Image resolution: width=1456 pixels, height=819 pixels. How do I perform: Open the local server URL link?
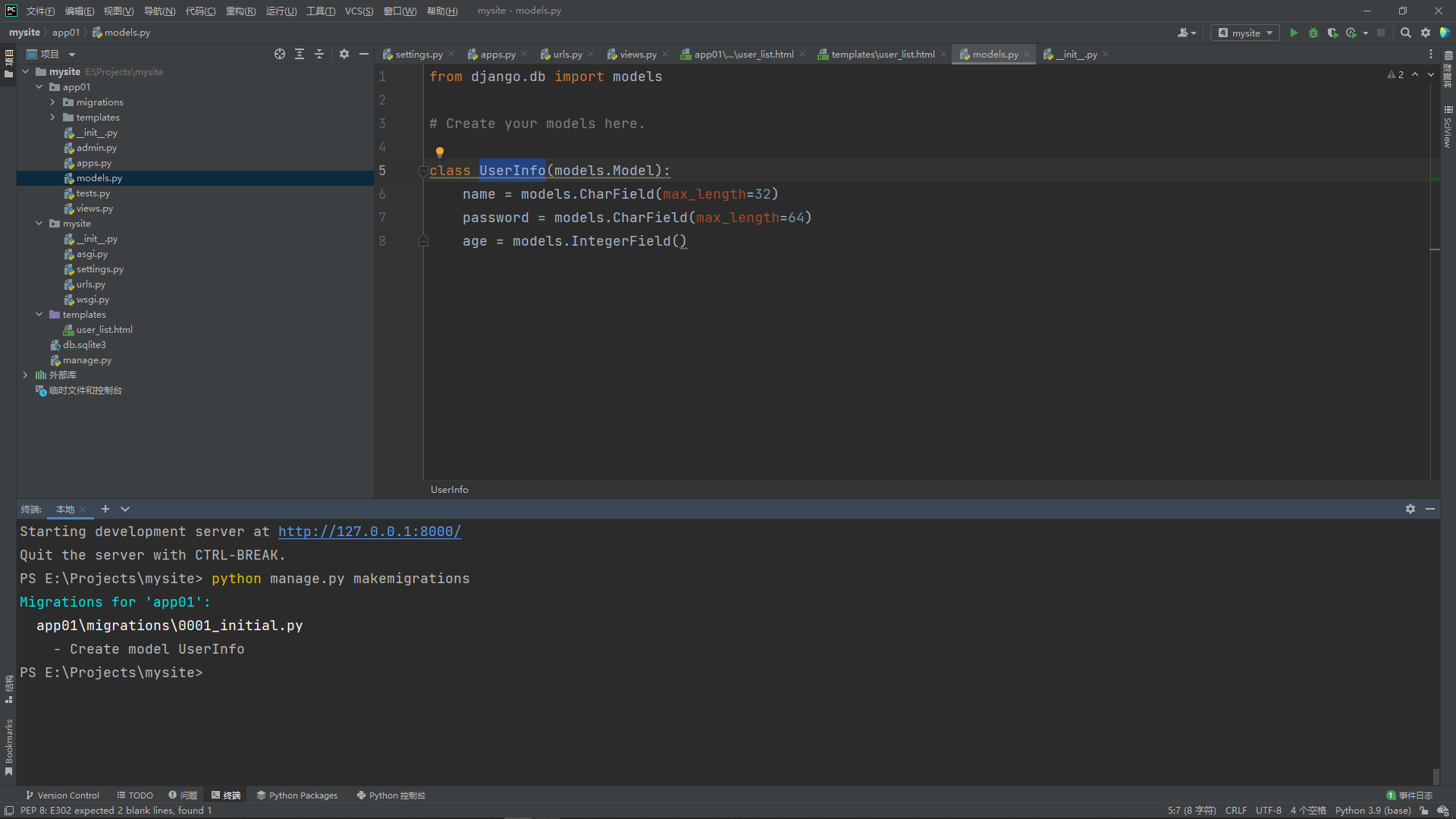click(369, 532)
